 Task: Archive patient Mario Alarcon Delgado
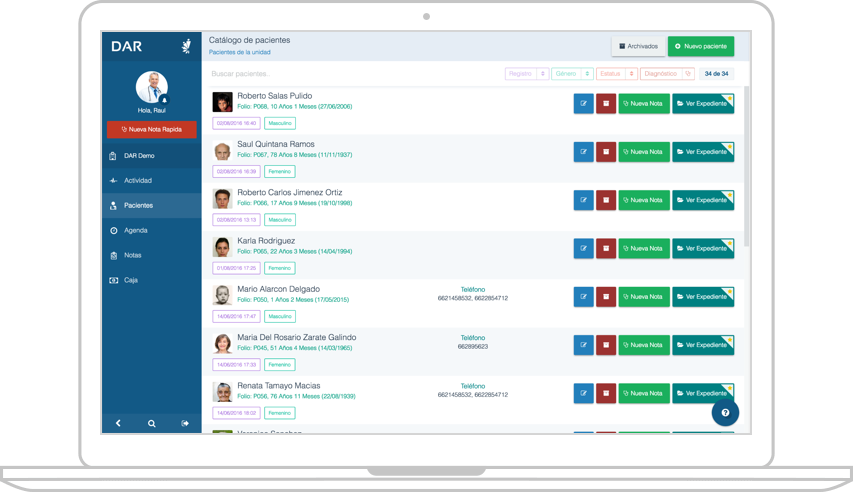tap(606, 296)
